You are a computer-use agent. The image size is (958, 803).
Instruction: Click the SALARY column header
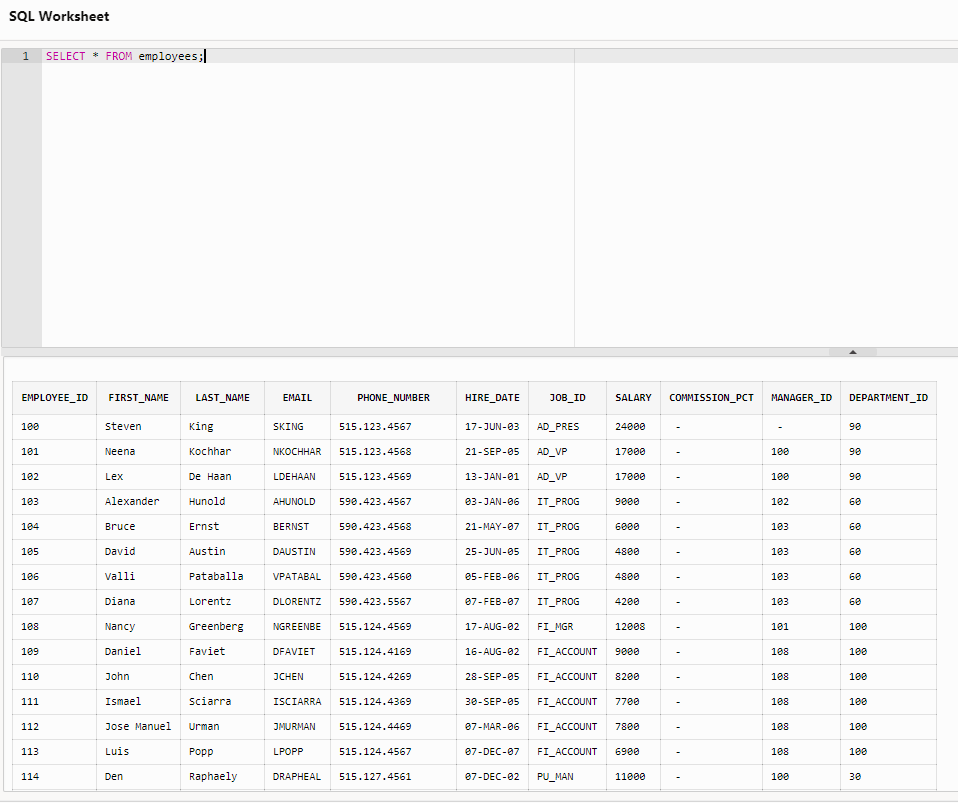tap(634, 398)
